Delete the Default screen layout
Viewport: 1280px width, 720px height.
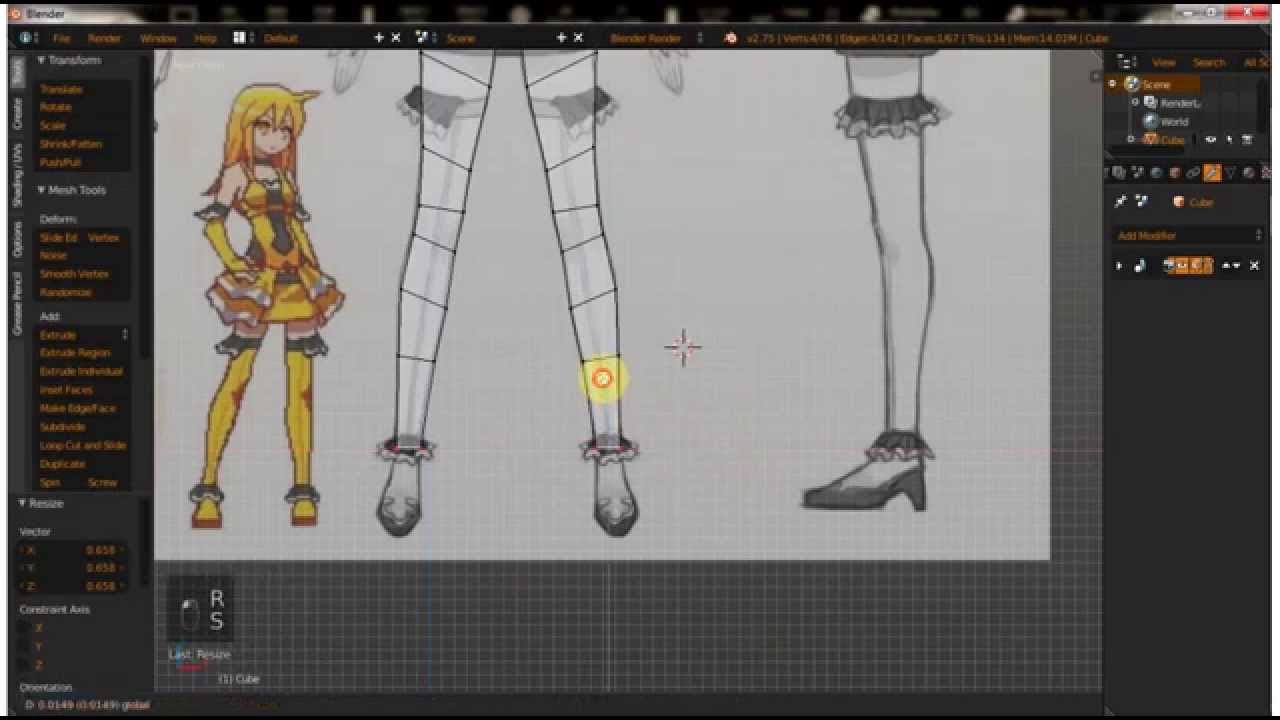click(x=396, y=38)
